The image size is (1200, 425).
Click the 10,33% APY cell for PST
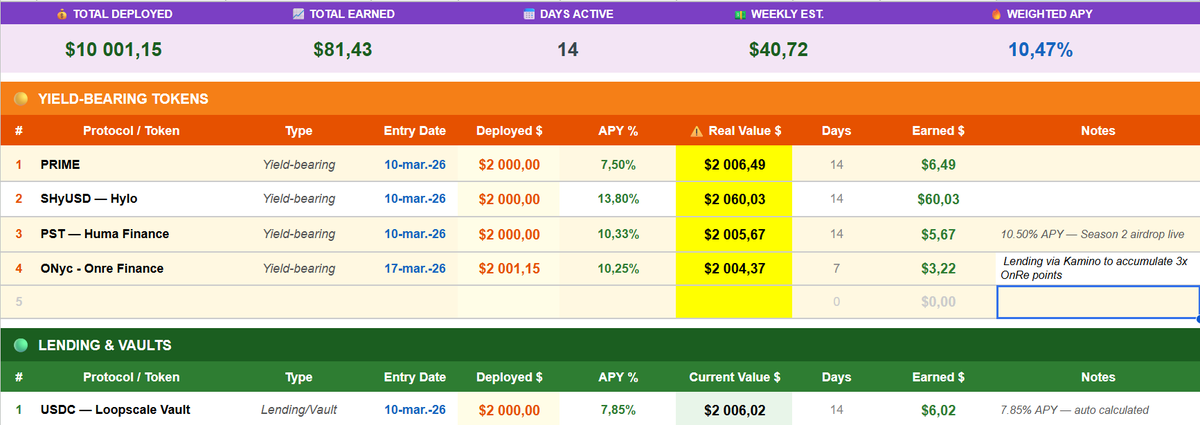[618, 234]
